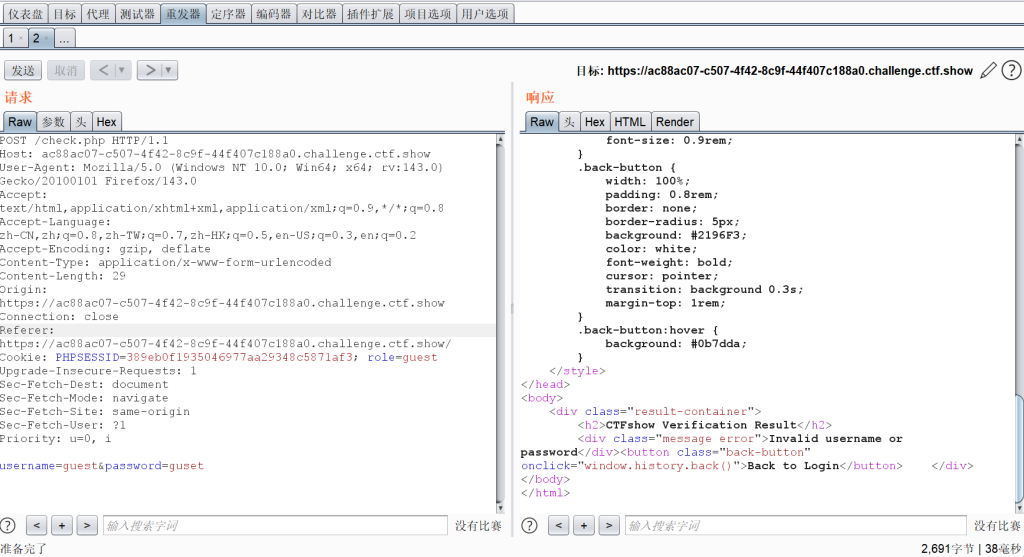Open the history dropdown beside the forward arrow

click(169, 70)
